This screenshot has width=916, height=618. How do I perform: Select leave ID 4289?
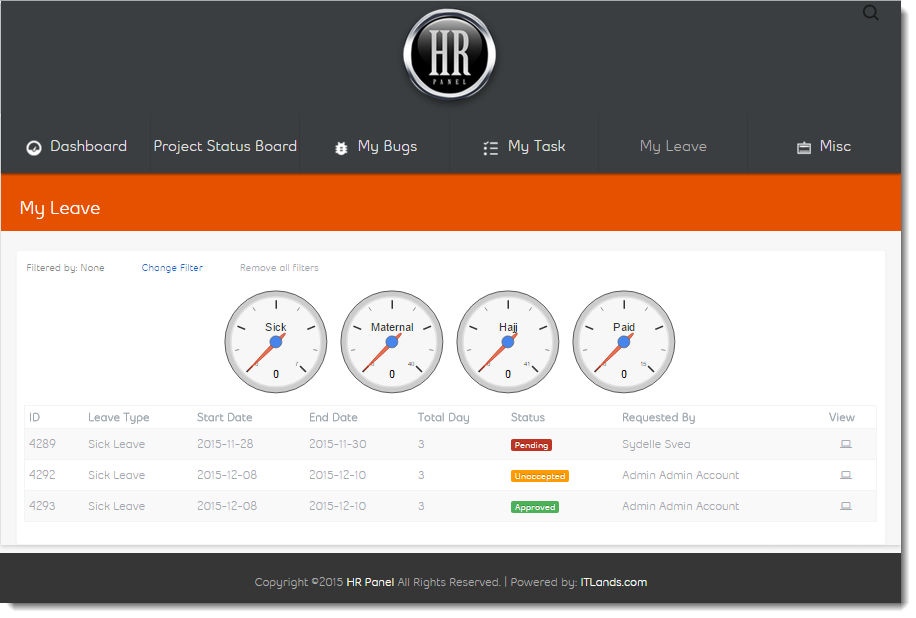pos(42,444)
